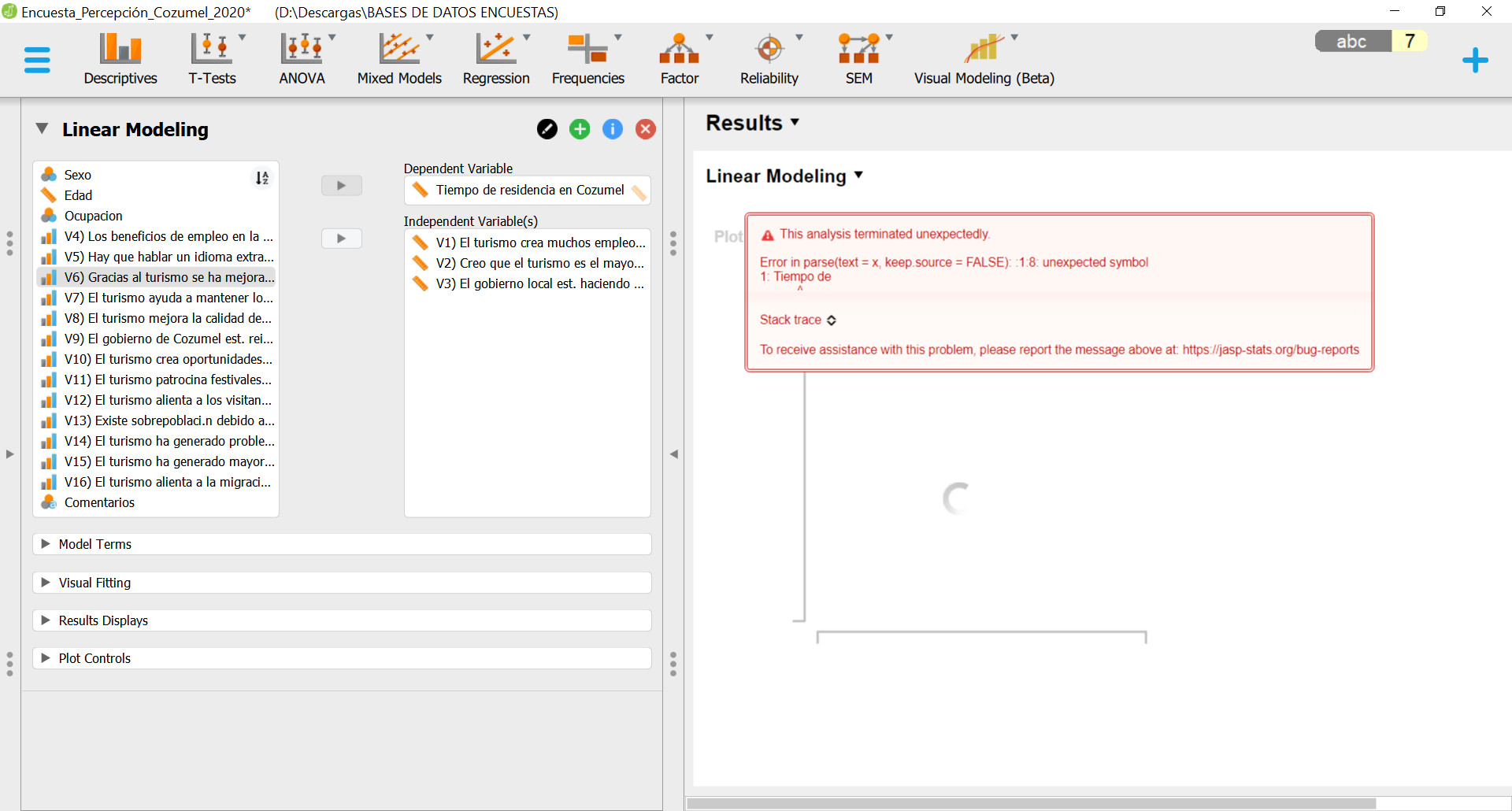Open the SEM analysis icon
The width and height of the screenshot is (1512, 811).
[x=858, y=55]
